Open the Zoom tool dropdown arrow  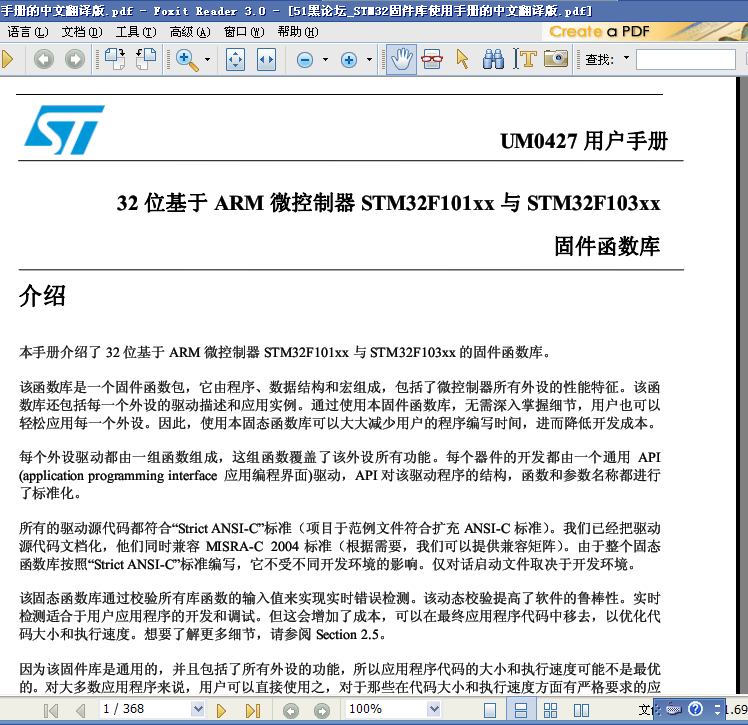click(x=208, y=60)
